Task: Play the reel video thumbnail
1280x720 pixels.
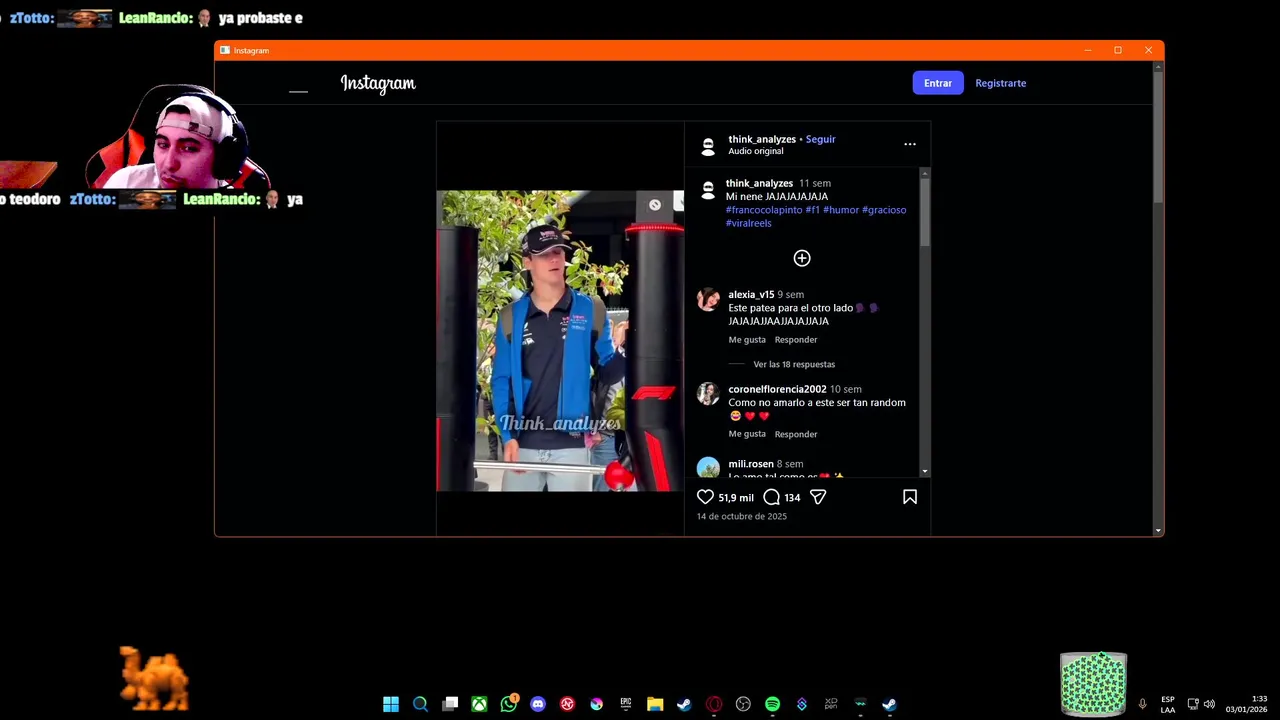Action: coord(560,341)
